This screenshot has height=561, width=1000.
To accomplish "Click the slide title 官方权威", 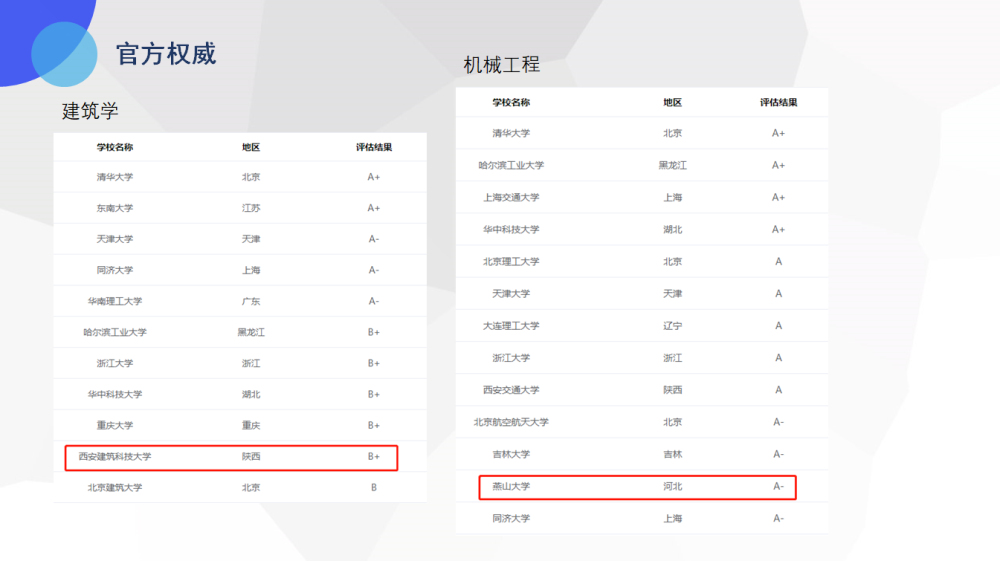I will click(166, 54).
